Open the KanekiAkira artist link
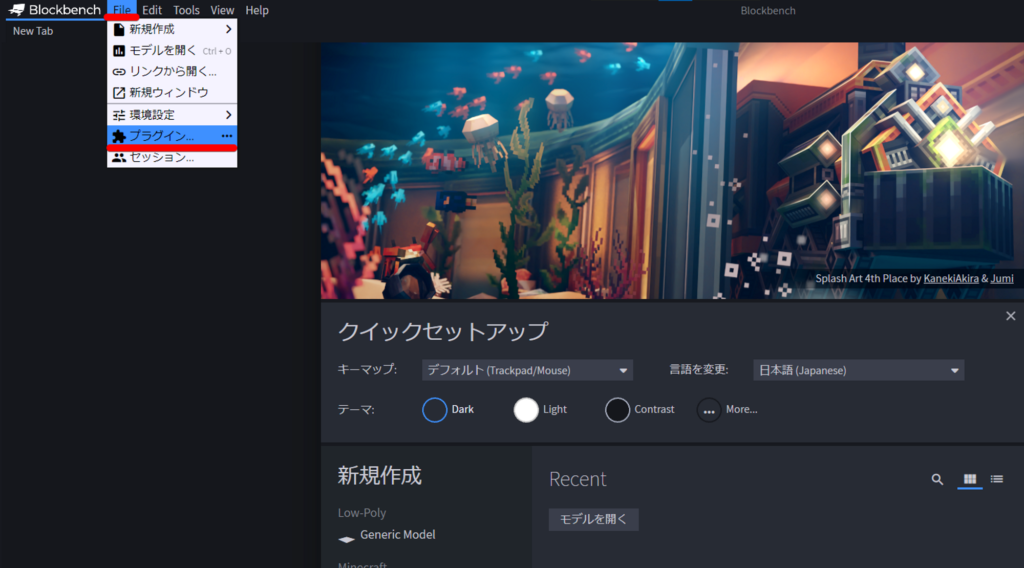Screen dimensions: 1024x568 [950, 279]
